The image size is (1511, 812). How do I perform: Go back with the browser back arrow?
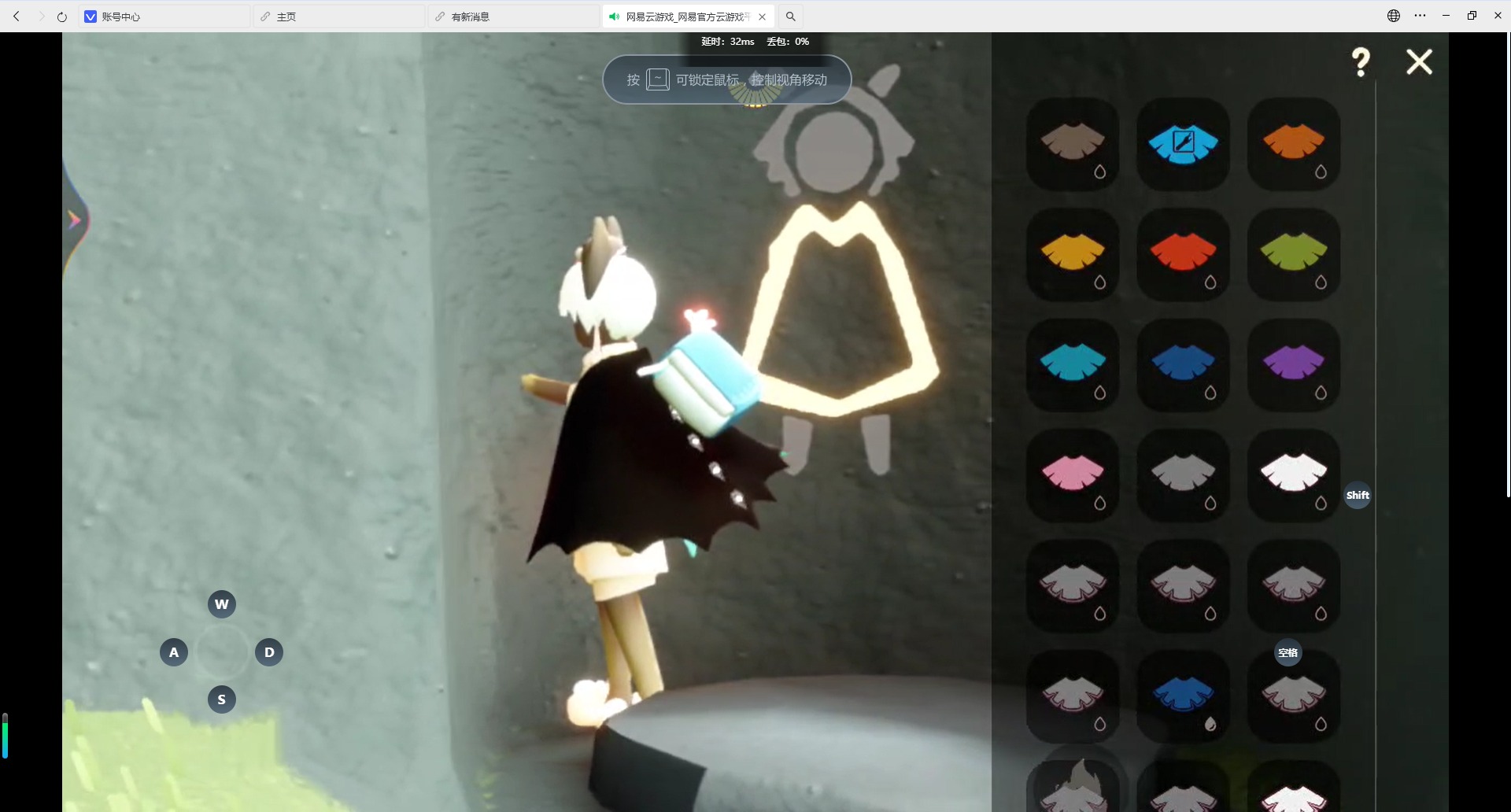(17, 17)
